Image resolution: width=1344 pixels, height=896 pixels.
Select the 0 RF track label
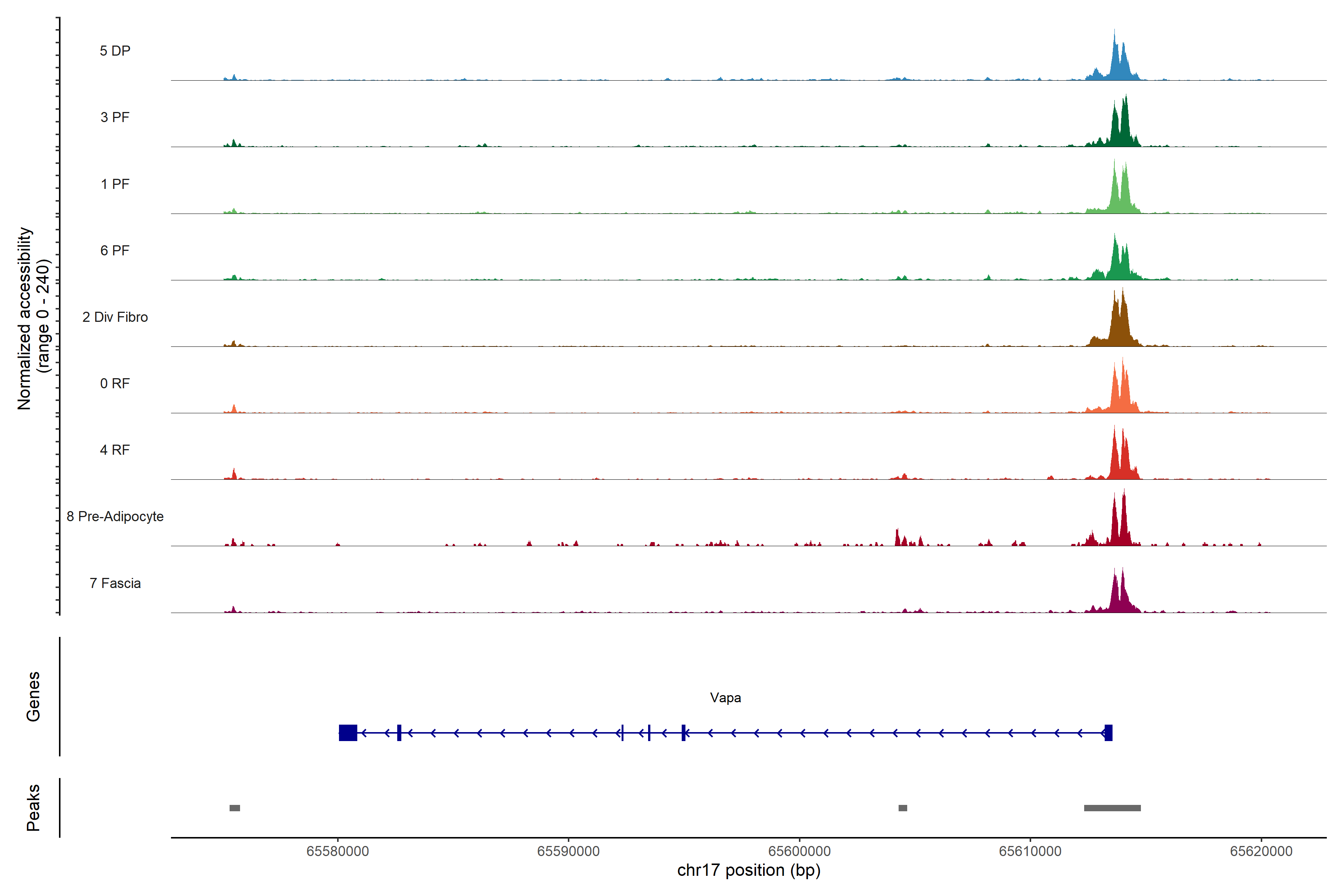tap(115, 383)
